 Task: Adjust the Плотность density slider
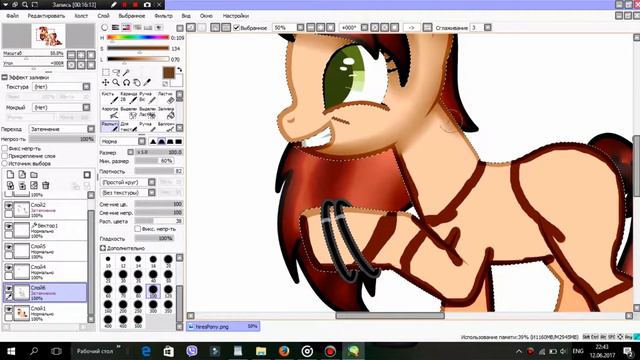(x=158, y=171)
